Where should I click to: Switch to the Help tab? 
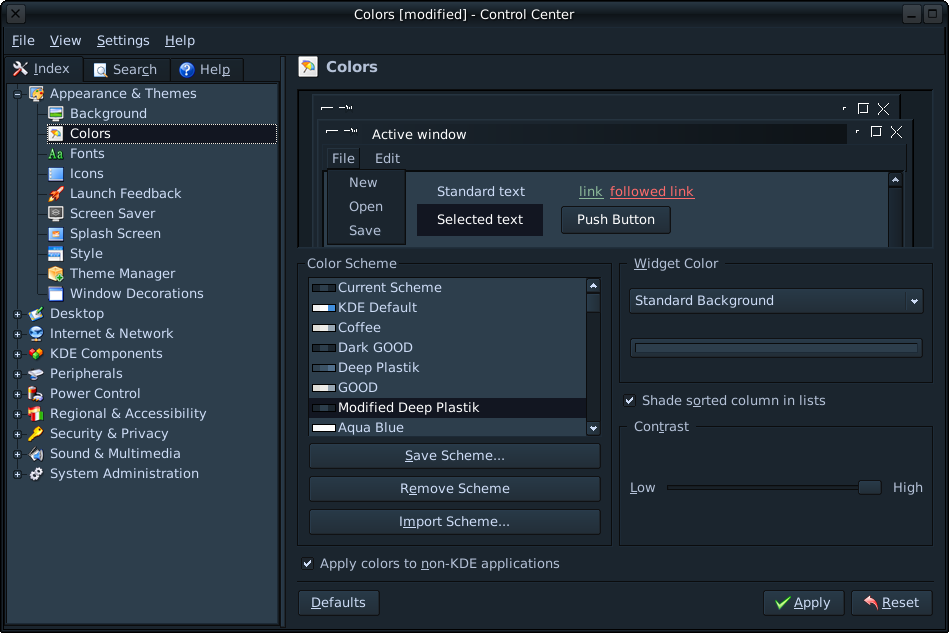[x=206, y=70]
